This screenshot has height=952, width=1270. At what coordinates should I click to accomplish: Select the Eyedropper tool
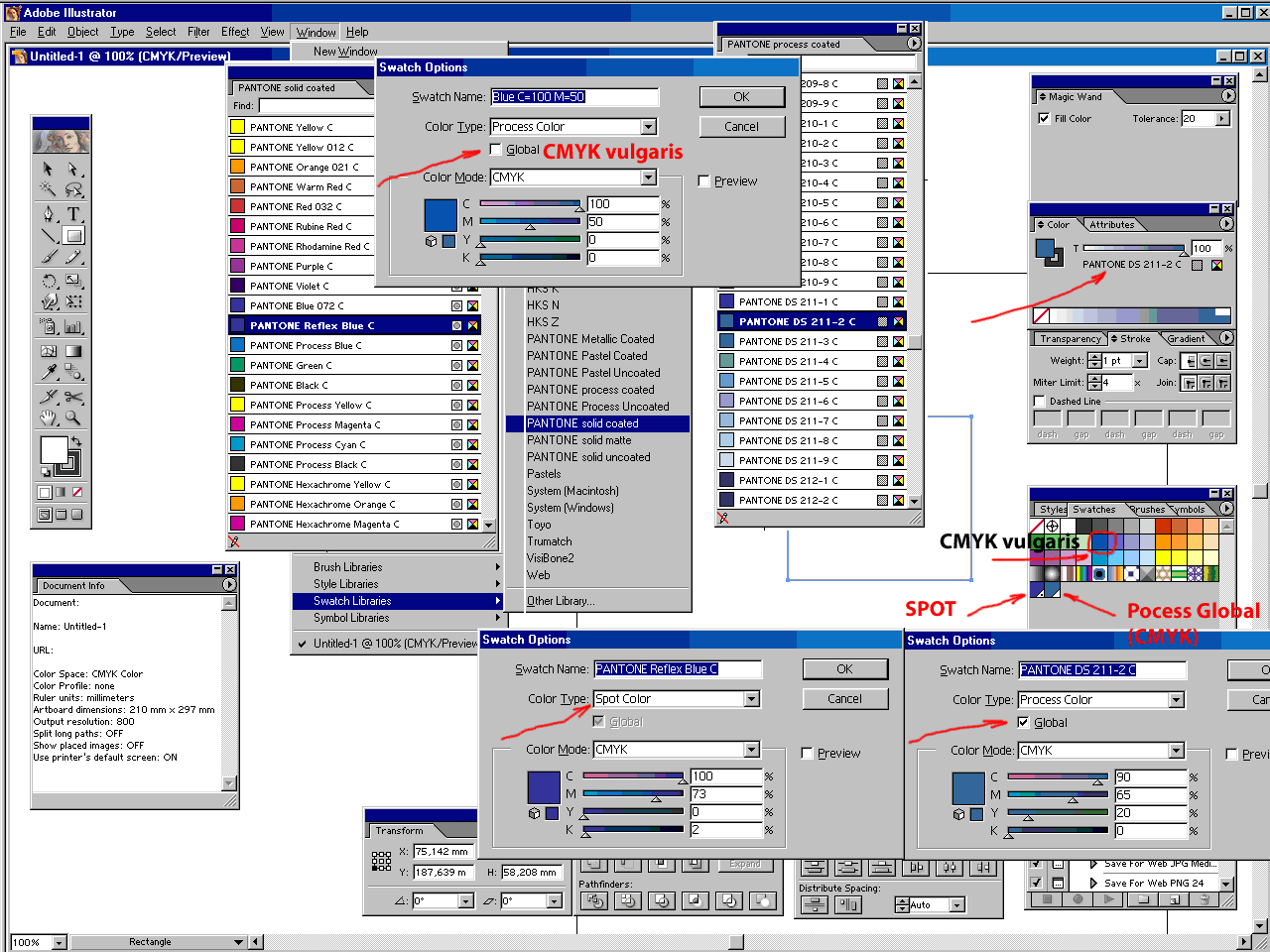pyautogui.click(x=48, y=372)
